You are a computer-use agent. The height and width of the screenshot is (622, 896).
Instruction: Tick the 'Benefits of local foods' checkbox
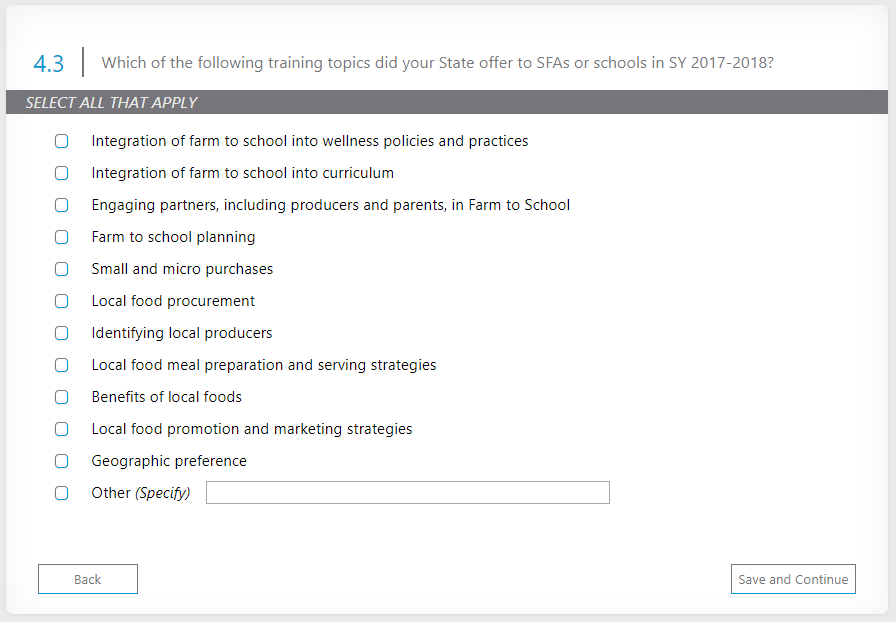62,397
